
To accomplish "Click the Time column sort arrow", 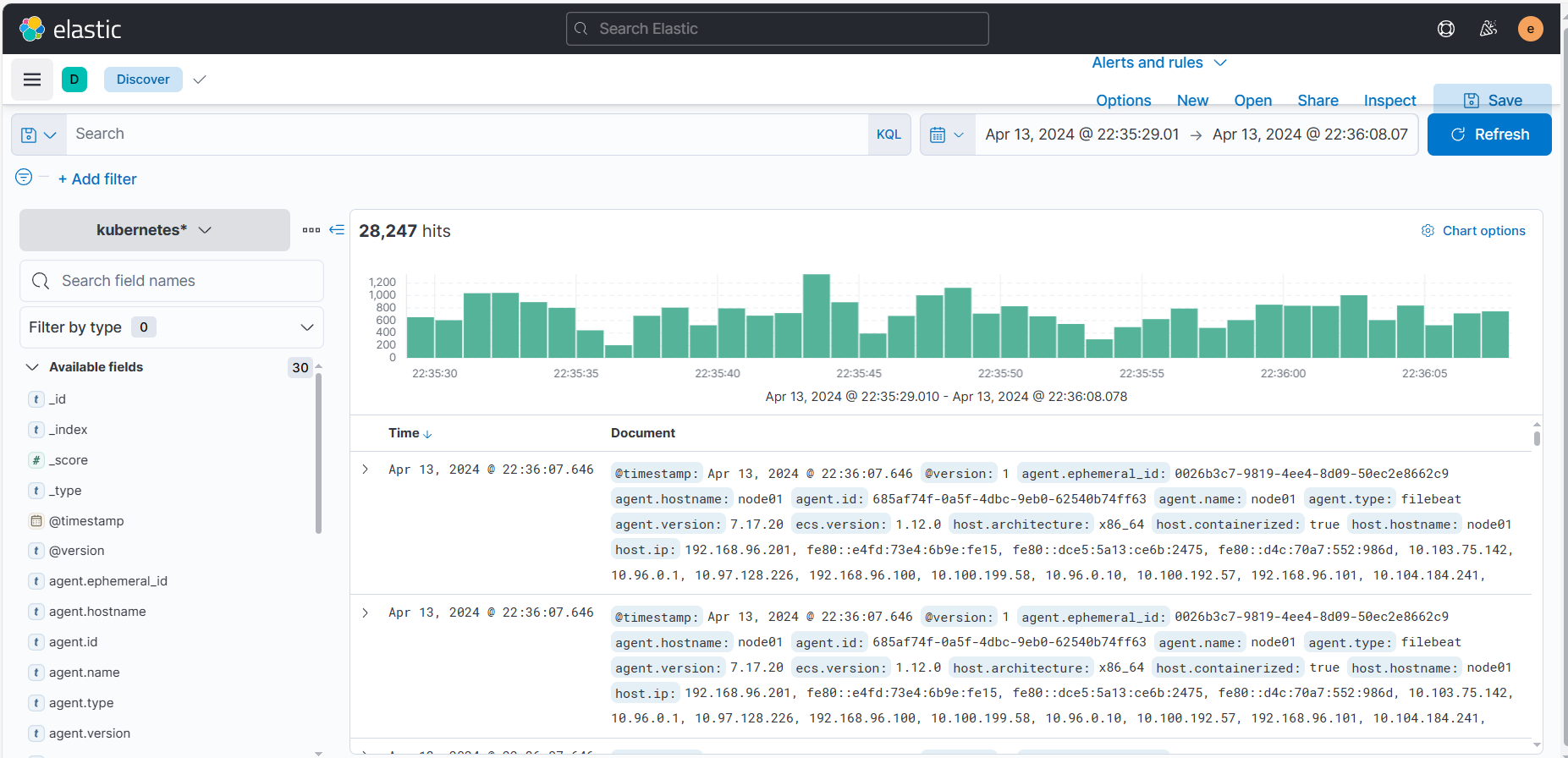I will click(427, 434).
